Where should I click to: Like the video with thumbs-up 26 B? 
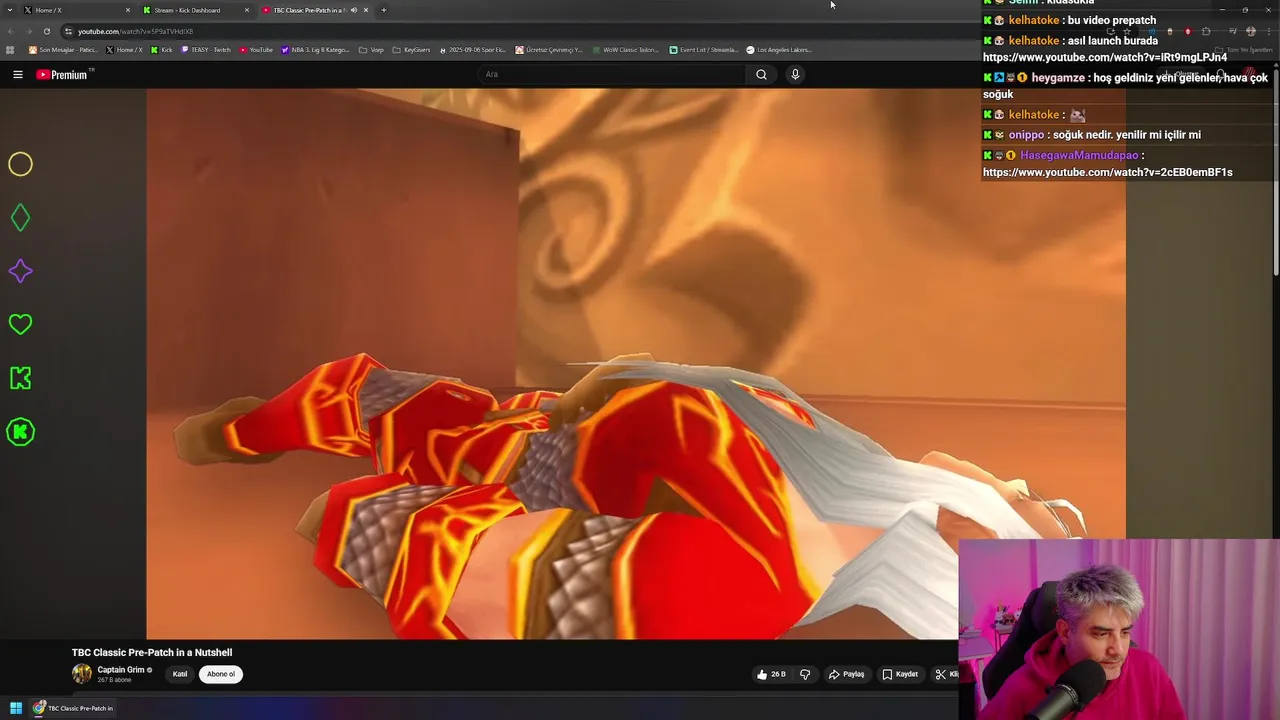[771, 674]
